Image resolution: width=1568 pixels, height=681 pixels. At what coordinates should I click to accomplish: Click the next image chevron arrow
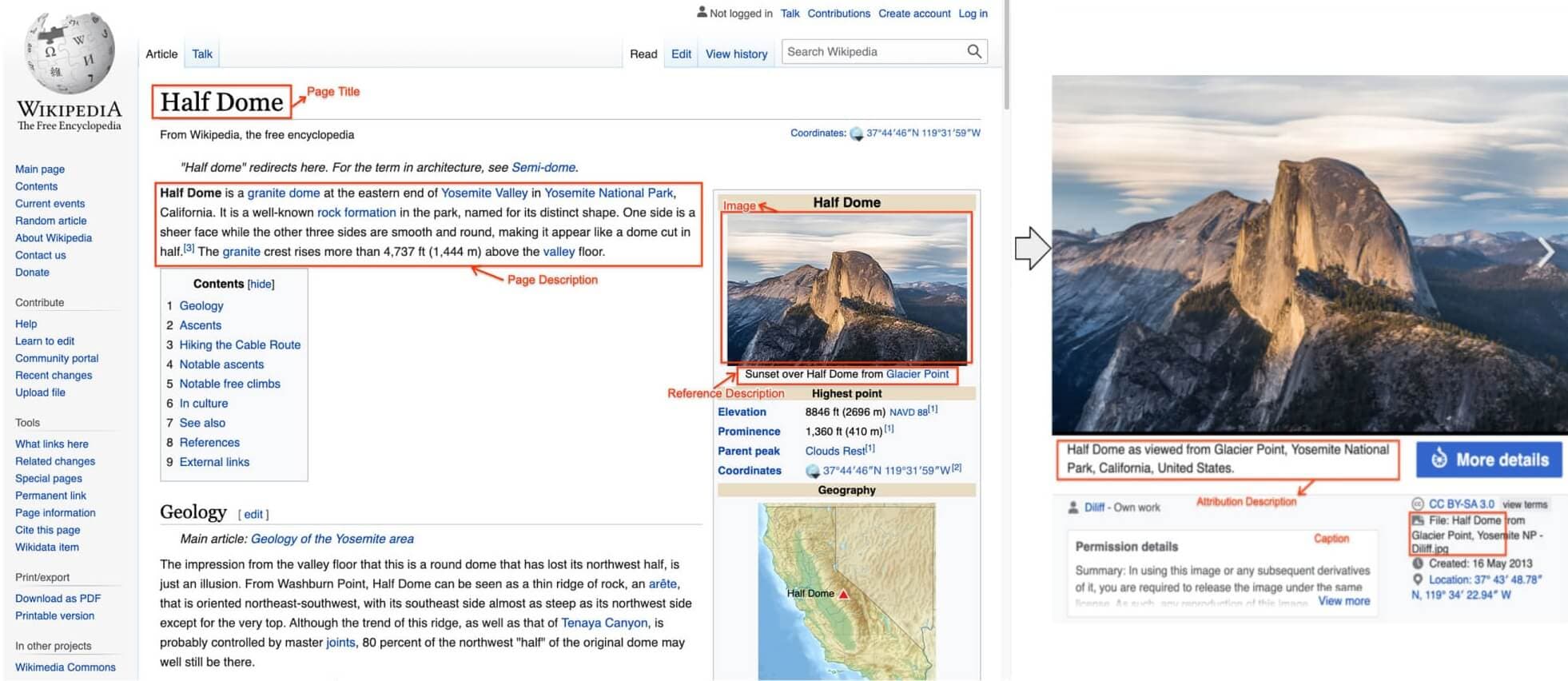pyautogui.click(x=1546, y=252)
